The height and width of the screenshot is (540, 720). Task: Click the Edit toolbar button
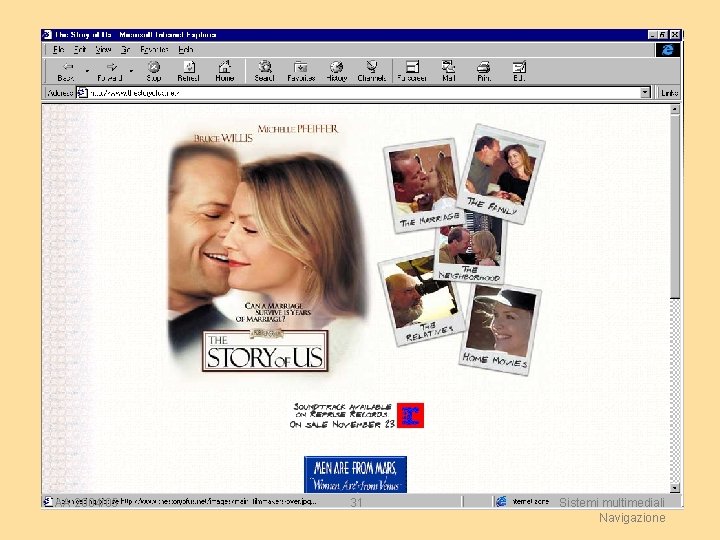point(519,72)
